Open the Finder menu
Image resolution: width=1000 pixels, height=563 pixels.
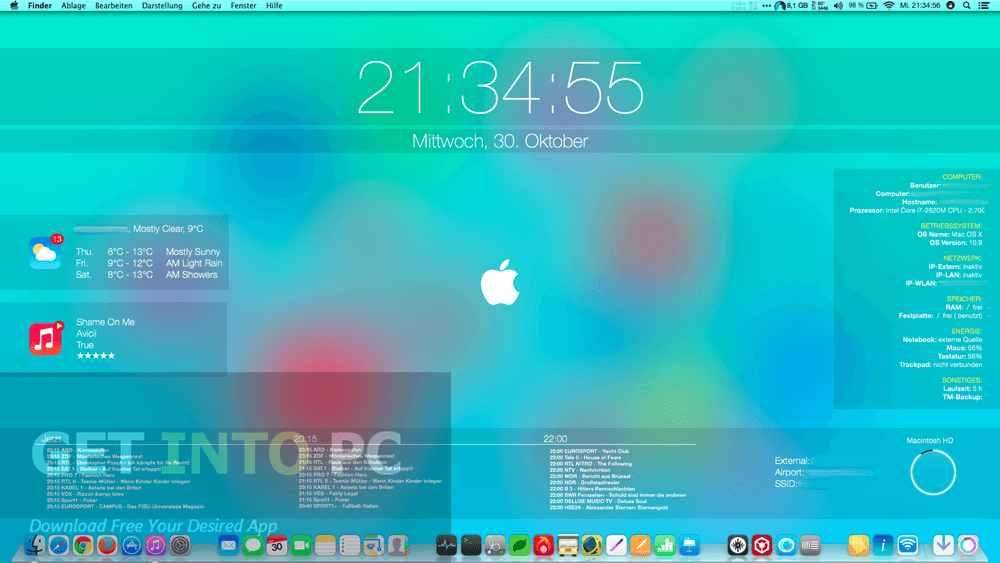click(x=40, y=5)
